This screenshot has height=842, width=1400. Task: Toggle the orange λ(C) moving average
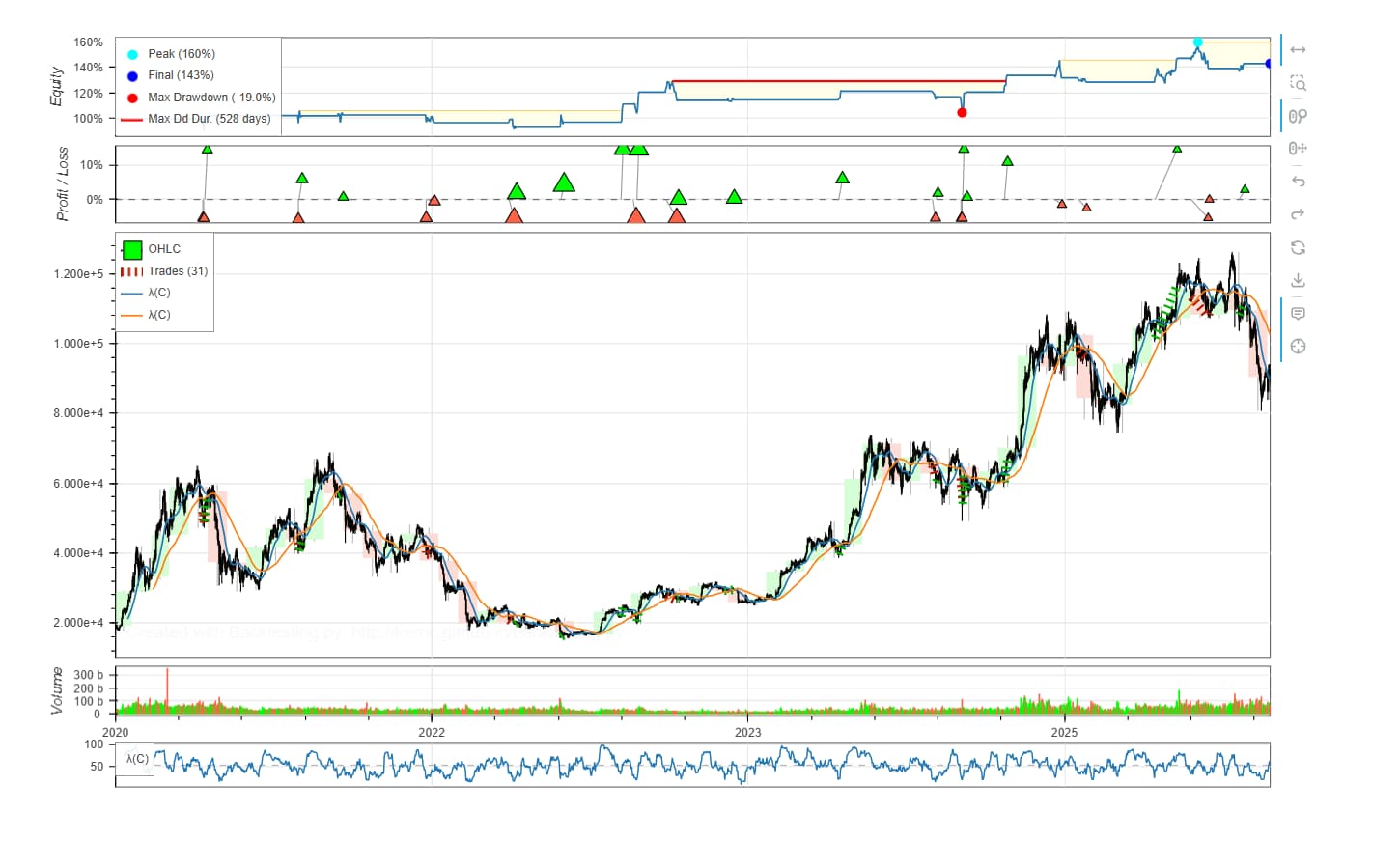tap(146, 315)
